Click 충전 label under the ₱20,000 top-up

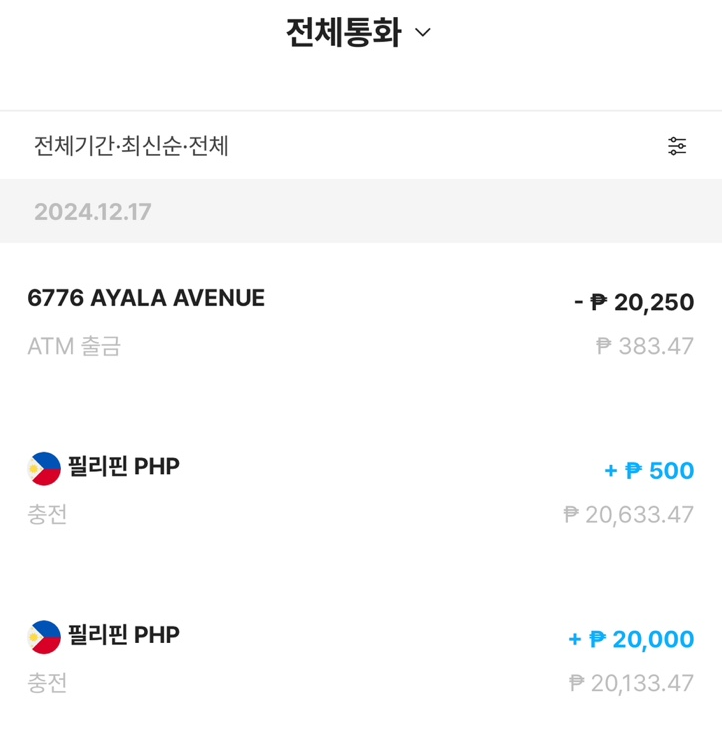[47, 684]
